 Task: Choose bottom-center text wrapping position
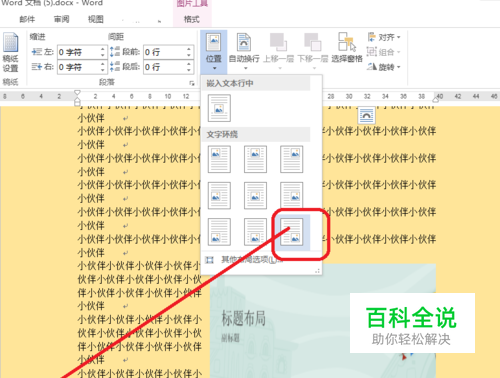click(x=255, y=232)
